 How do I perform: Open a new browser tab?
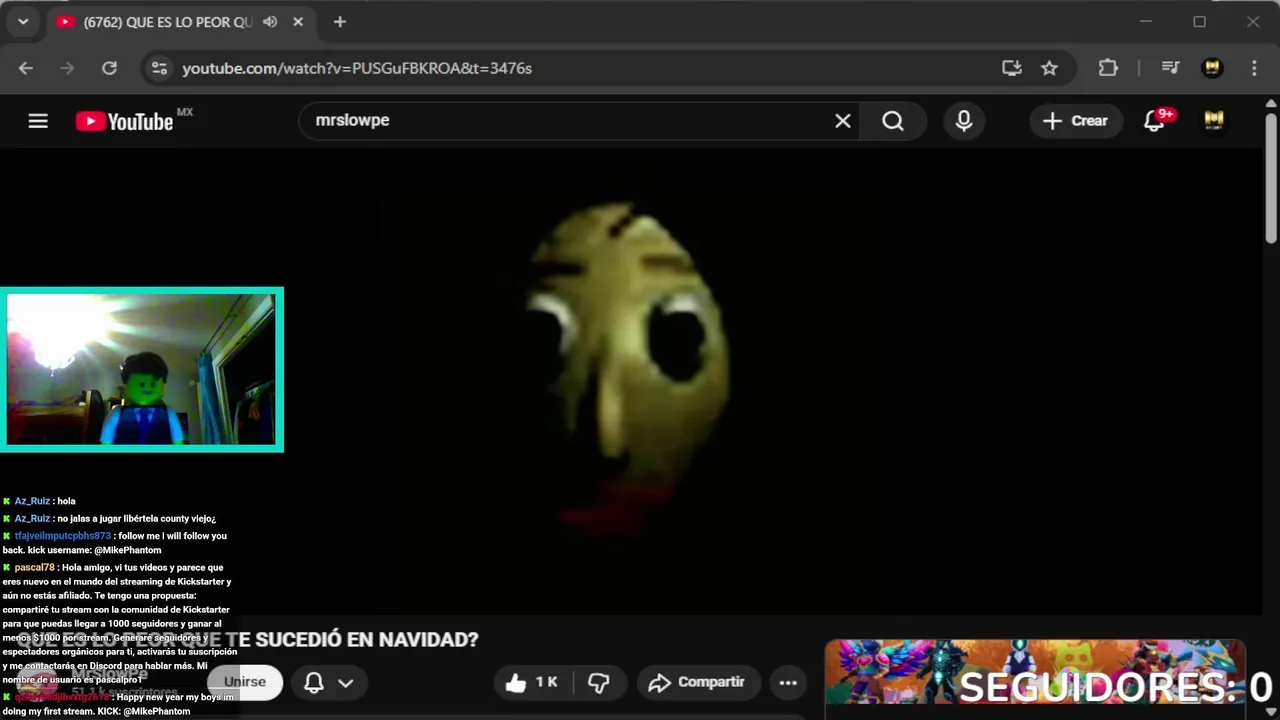[340, 22]
